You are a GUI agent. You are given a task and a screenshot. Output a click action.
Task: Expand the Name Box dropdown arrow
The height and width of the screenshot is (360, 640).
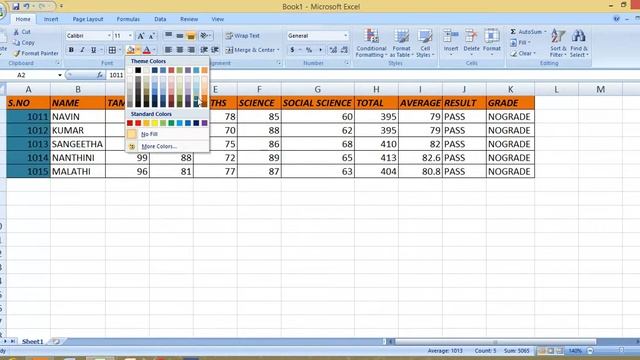60,75
